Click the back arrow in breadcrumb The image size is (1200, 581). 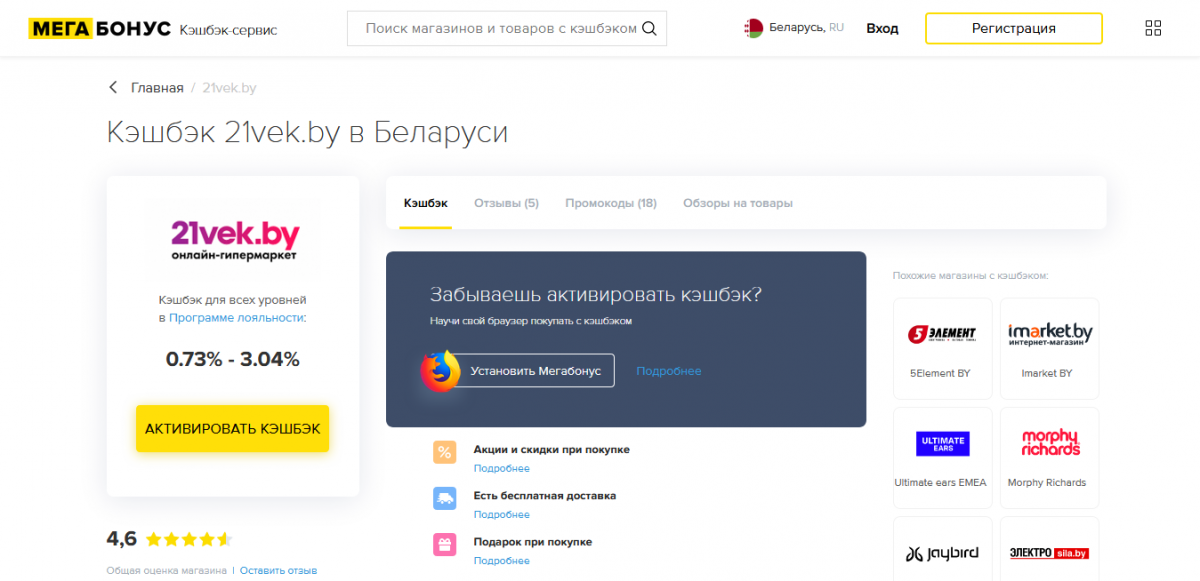click(113, 88)
